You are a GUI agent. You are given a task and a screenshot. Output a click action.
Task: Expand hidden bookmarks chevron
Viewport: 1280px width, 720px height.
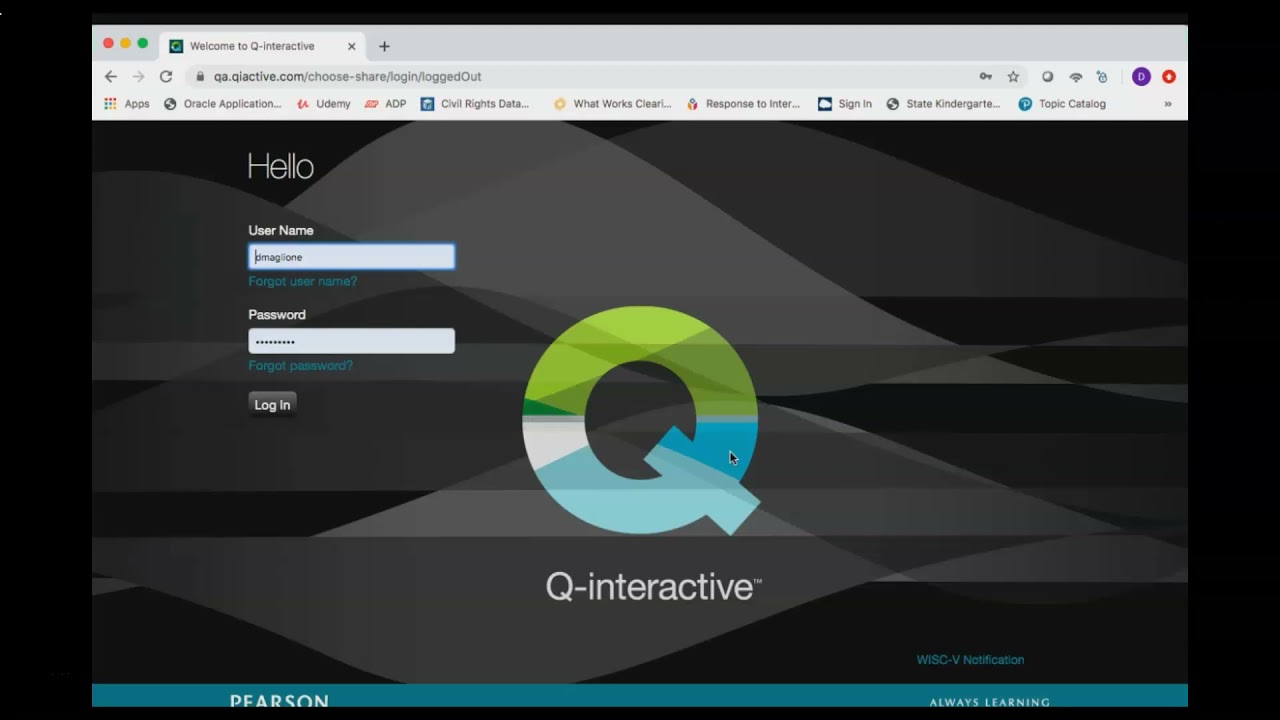pos(1167,104)
